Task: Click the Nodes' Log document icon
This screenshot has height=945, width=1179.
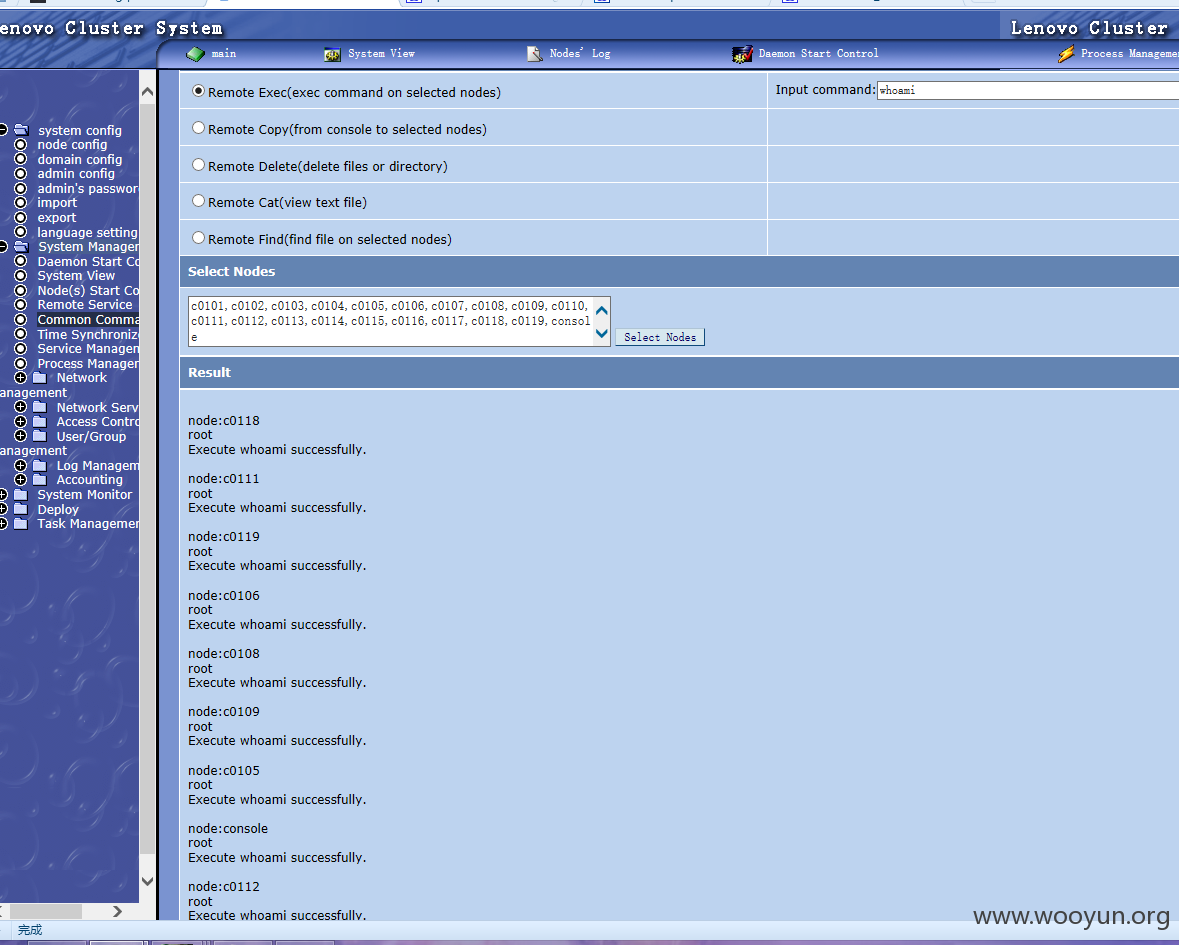Action: [x=535, y=54]
